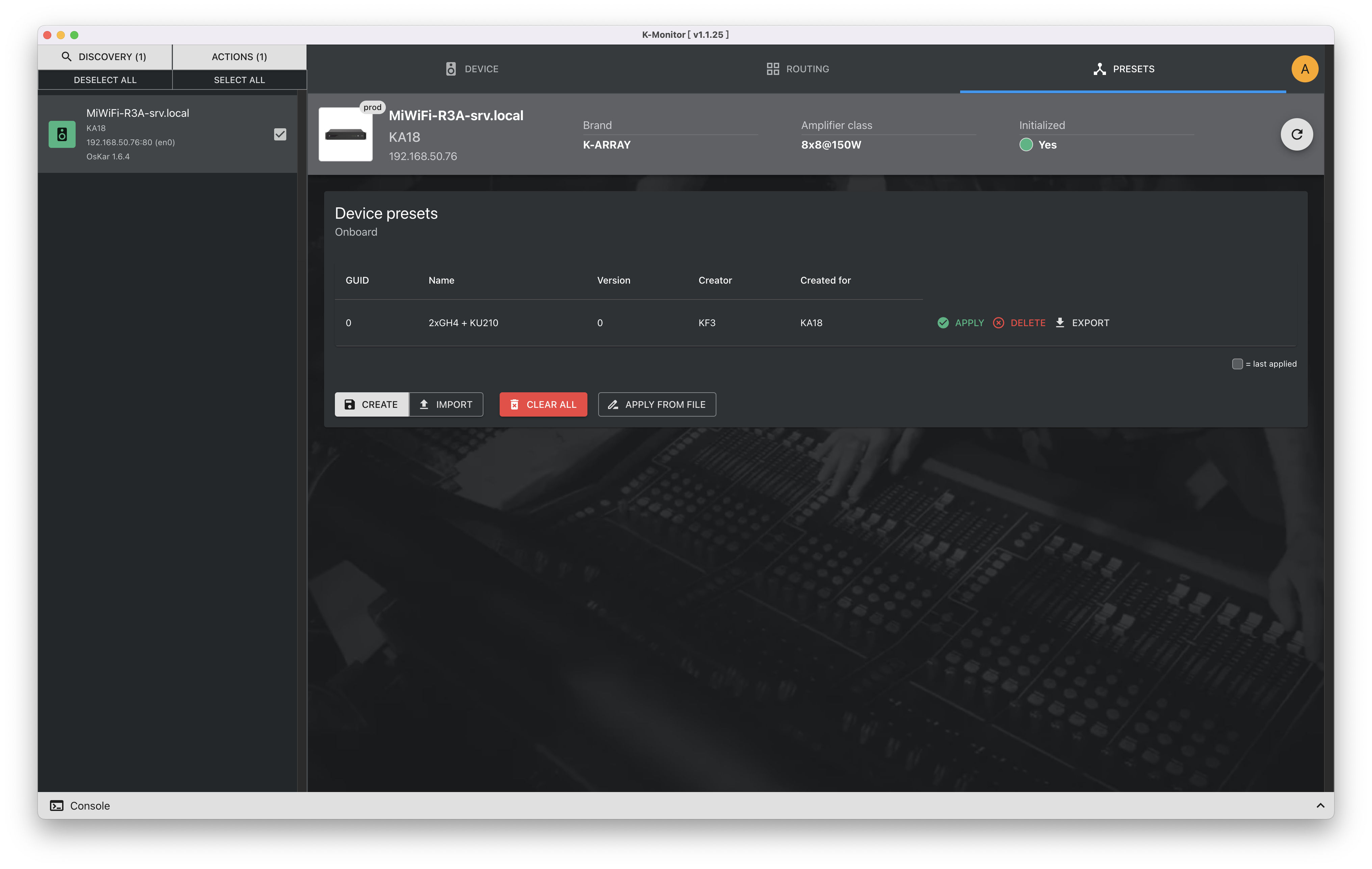
Task: Click the red X Delete icon
Action: [x=998, y=323]
